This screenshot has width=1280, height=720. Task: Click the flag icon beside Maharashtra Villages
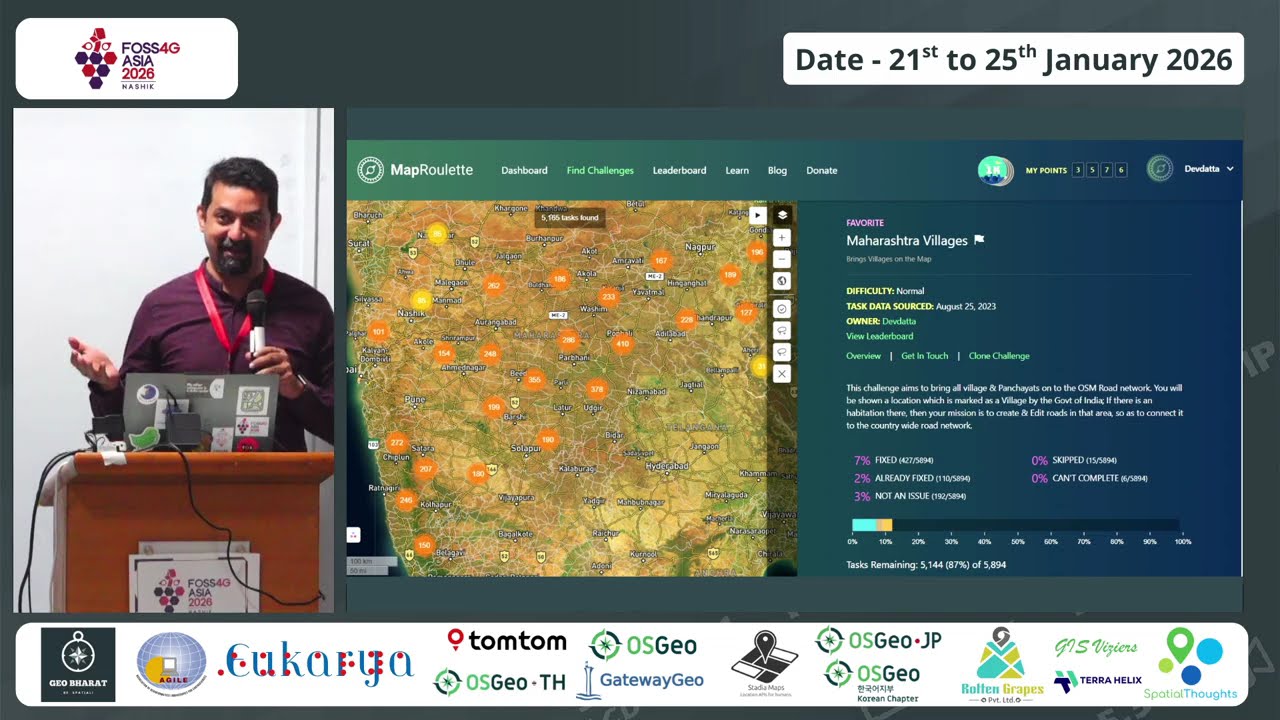979,240
